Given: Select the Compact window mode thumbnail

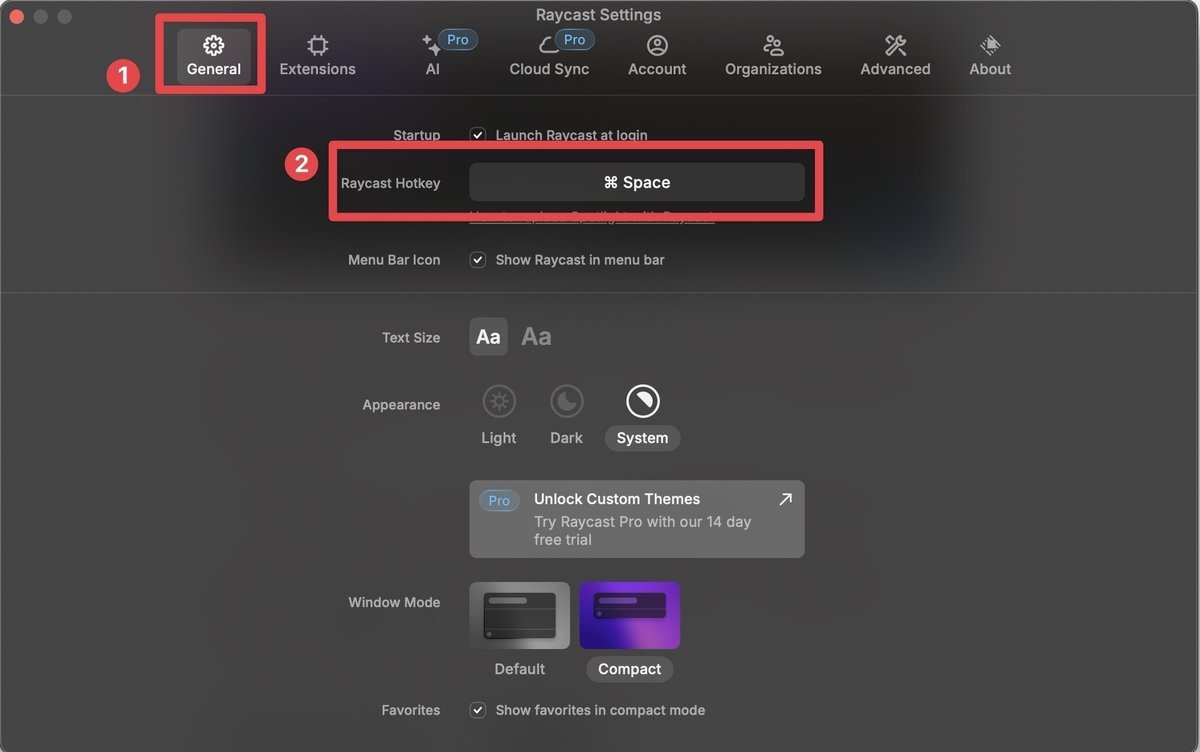Looking at the screenshot, I should [630, 616].
